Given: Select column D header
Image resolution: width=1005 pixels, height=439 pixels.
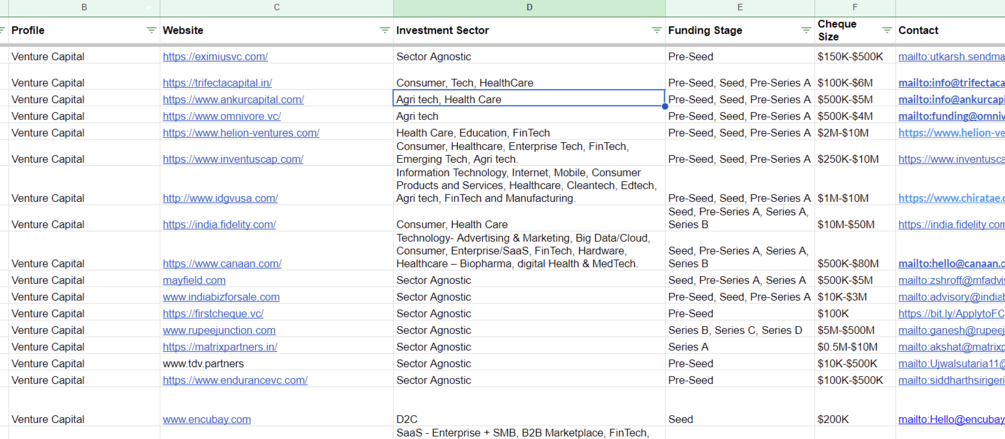Looking at the screenshot, I should [529, 8].
